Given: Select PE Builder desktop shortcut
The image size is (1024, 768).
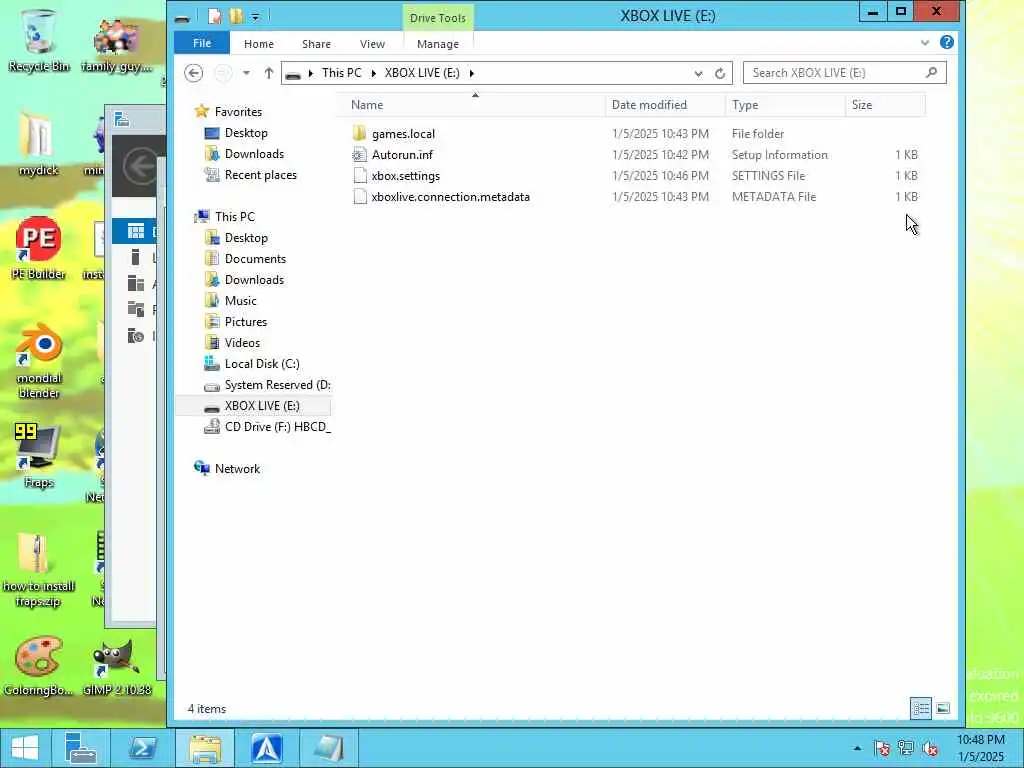Looking at the screenshot, I should pyautogui.click(x=39, y=248).
